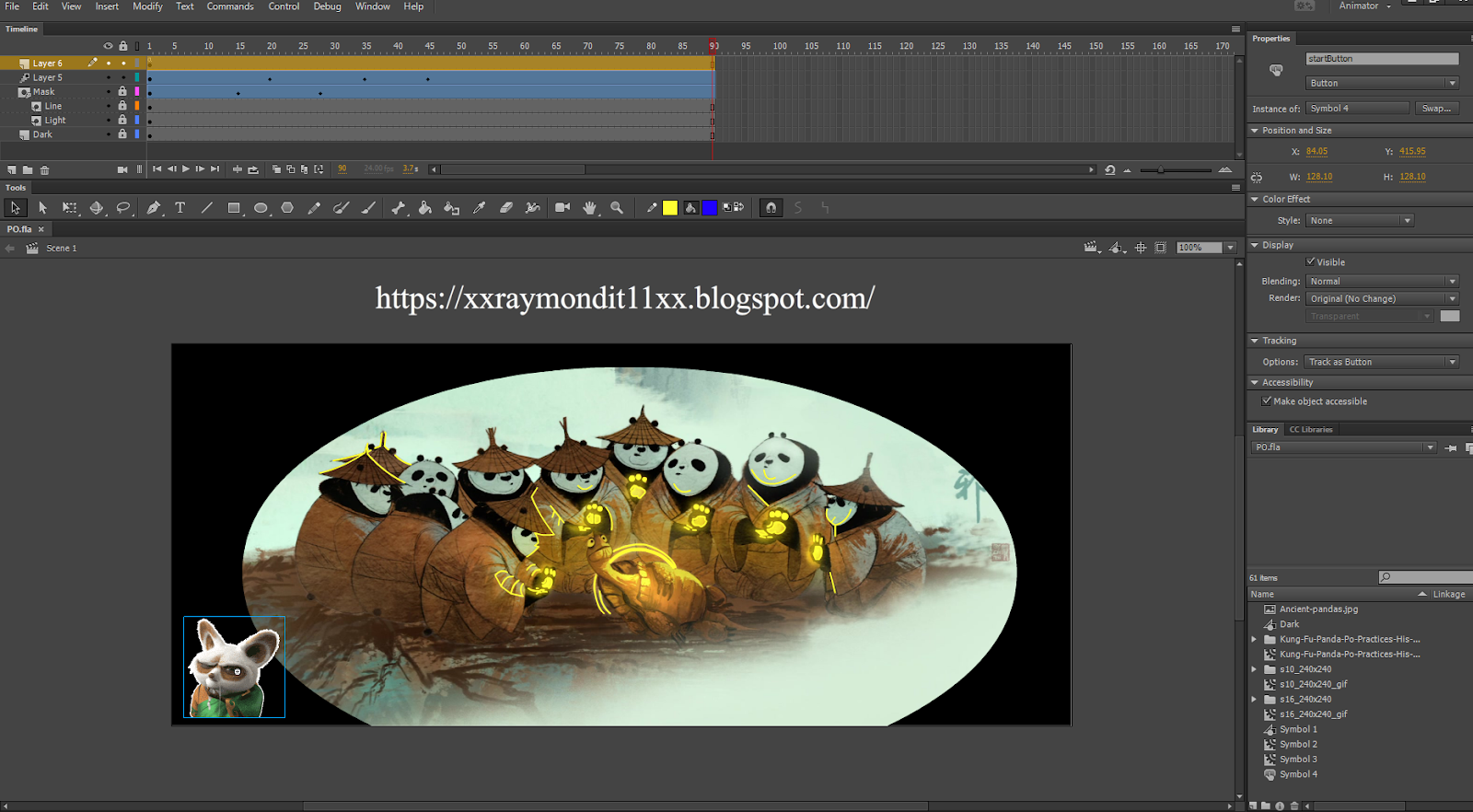Uncheck the Visible checkbox
The height and width of the screenshot is (812, 1473).
(x=1311, y=261)
